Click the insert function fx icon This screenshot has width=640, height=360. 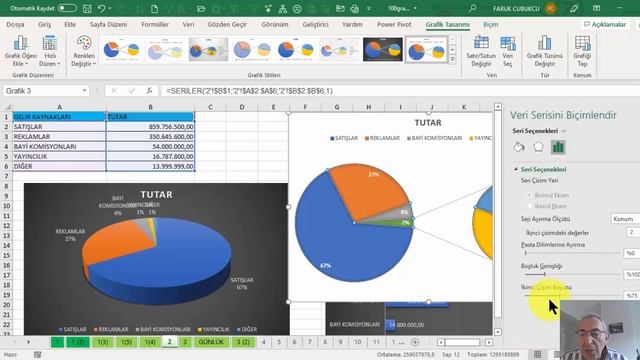click(x=149, y=91)
